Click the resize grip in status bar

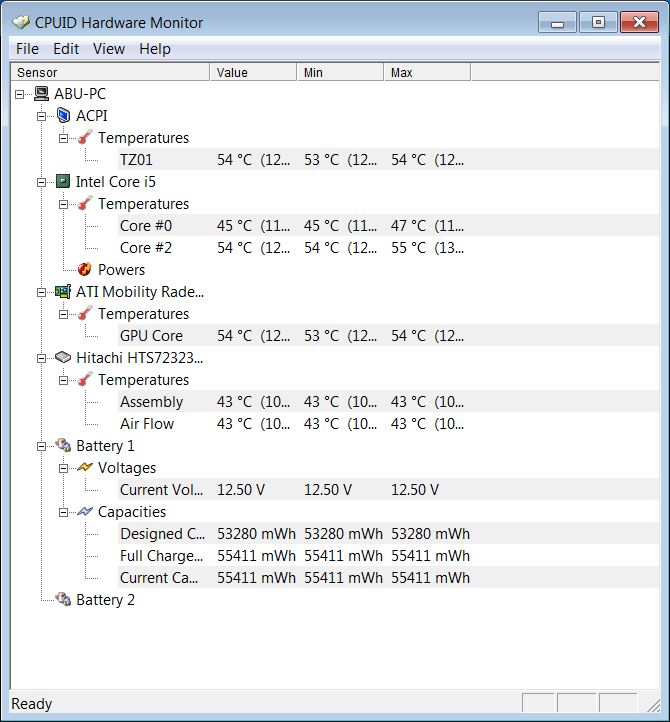coord(653,705)
